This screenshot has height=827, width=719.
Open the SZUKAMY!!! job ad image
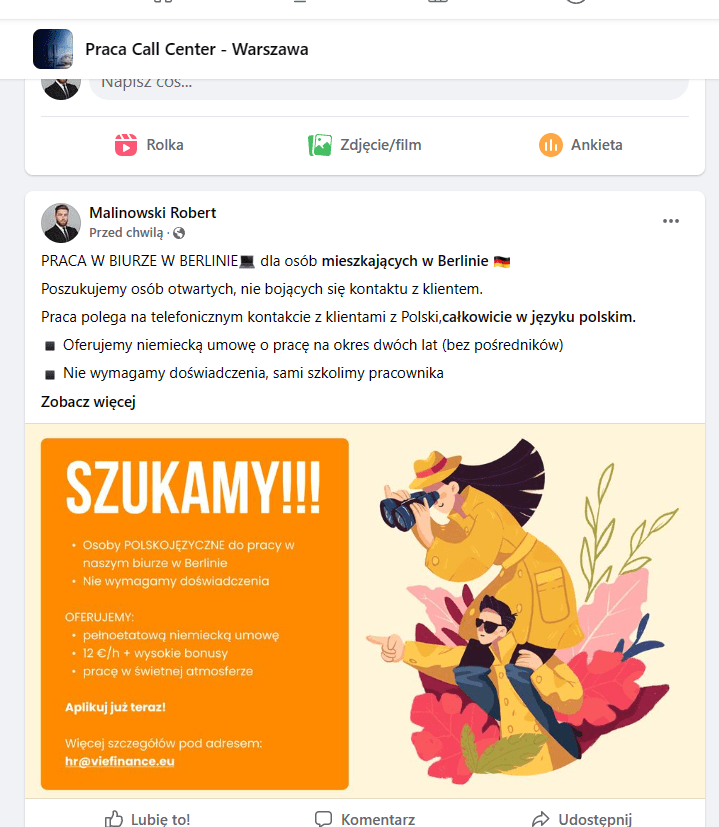(365, 611)
